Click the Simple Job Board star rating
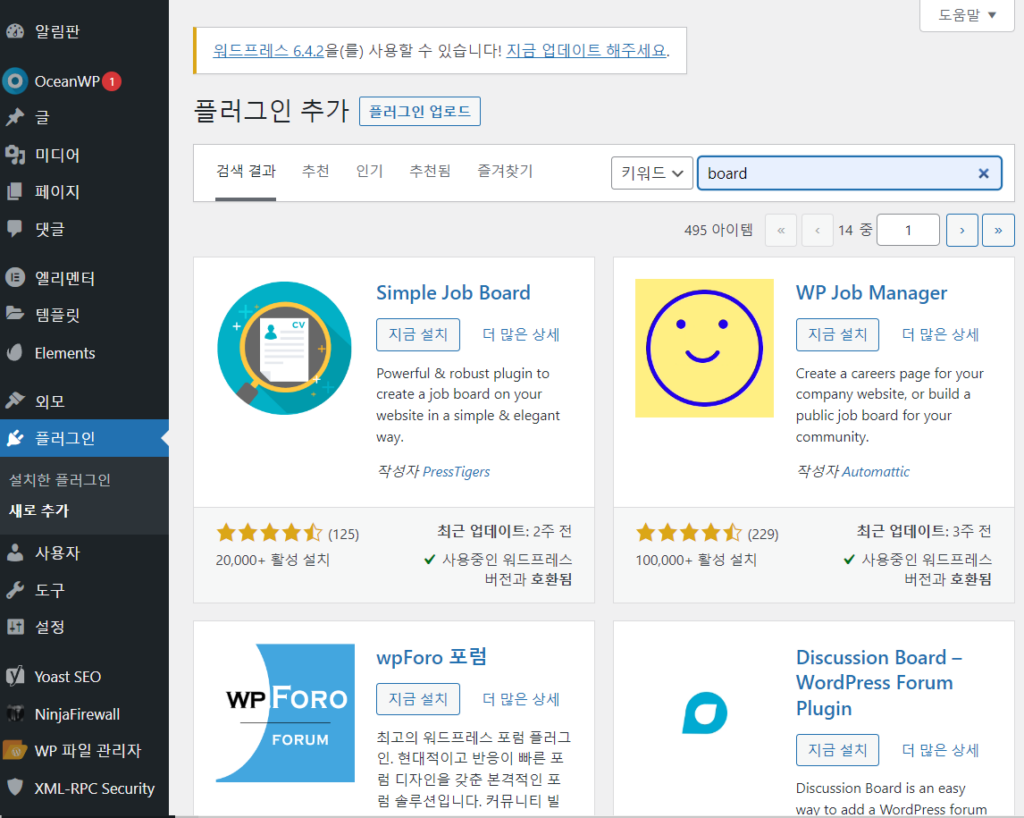This screenshot has width=1024, height=818. tap(269, 533)
